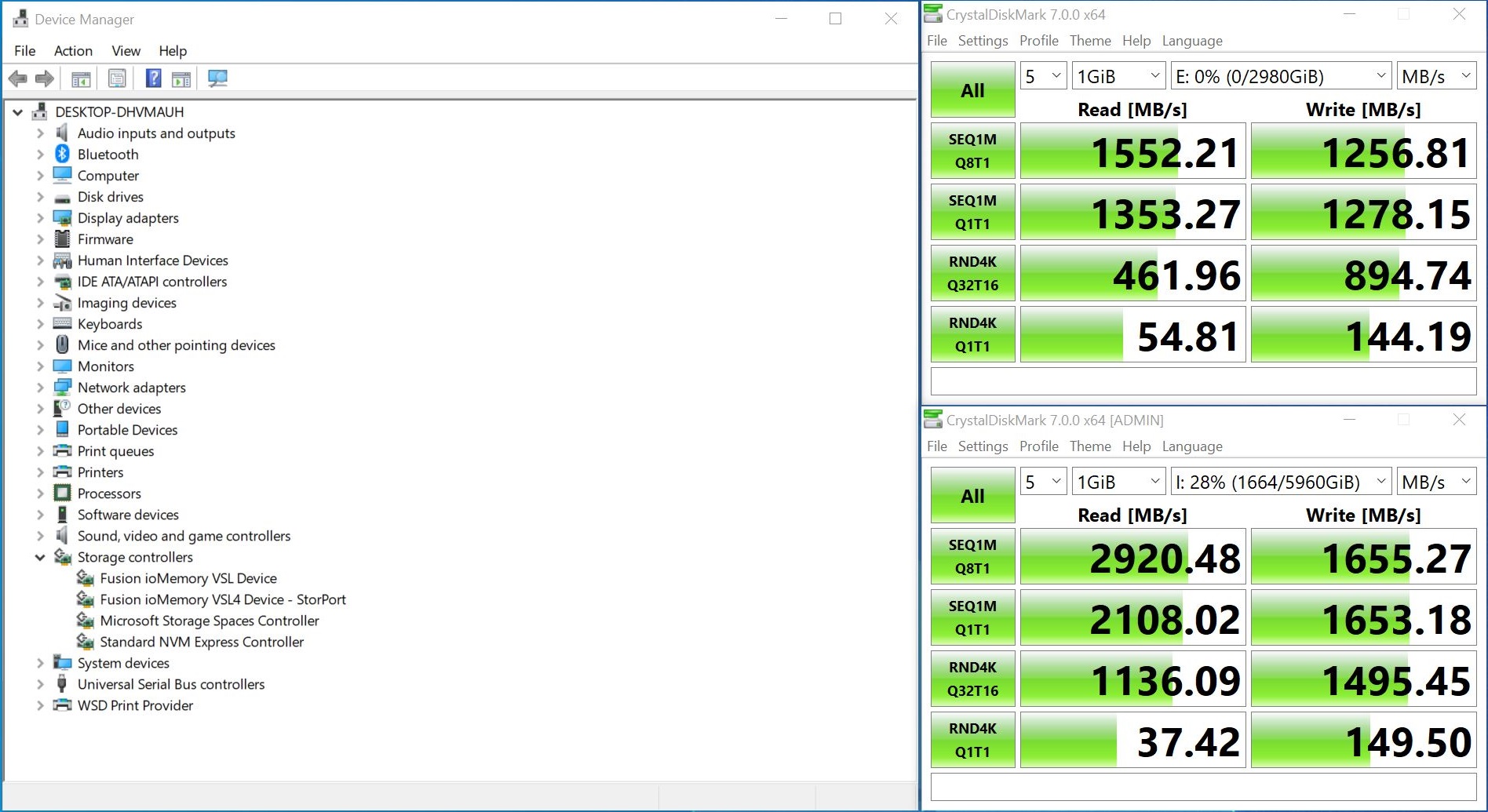Expand the Disk drives category
This screenshot has height=812, width=1488.
(x=40, y=197)
